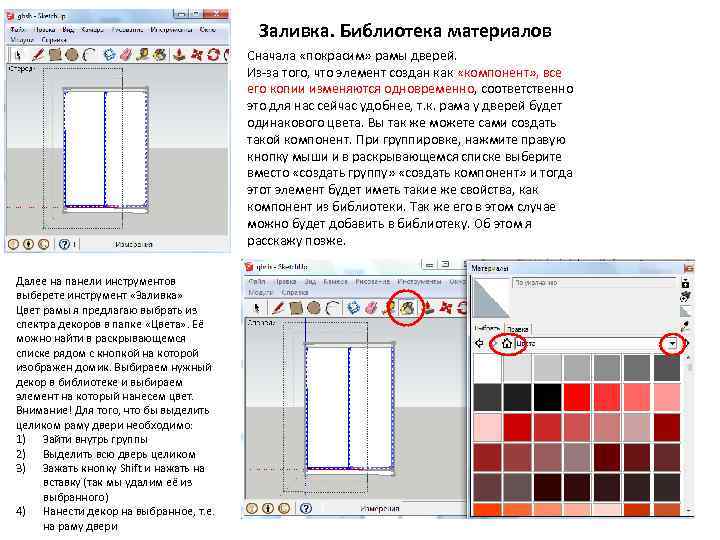Viewport: 720px width, 540px height.
Task: Select the arrow Select tool in lower SketchUp window
Action: click(x=257, y=307)
